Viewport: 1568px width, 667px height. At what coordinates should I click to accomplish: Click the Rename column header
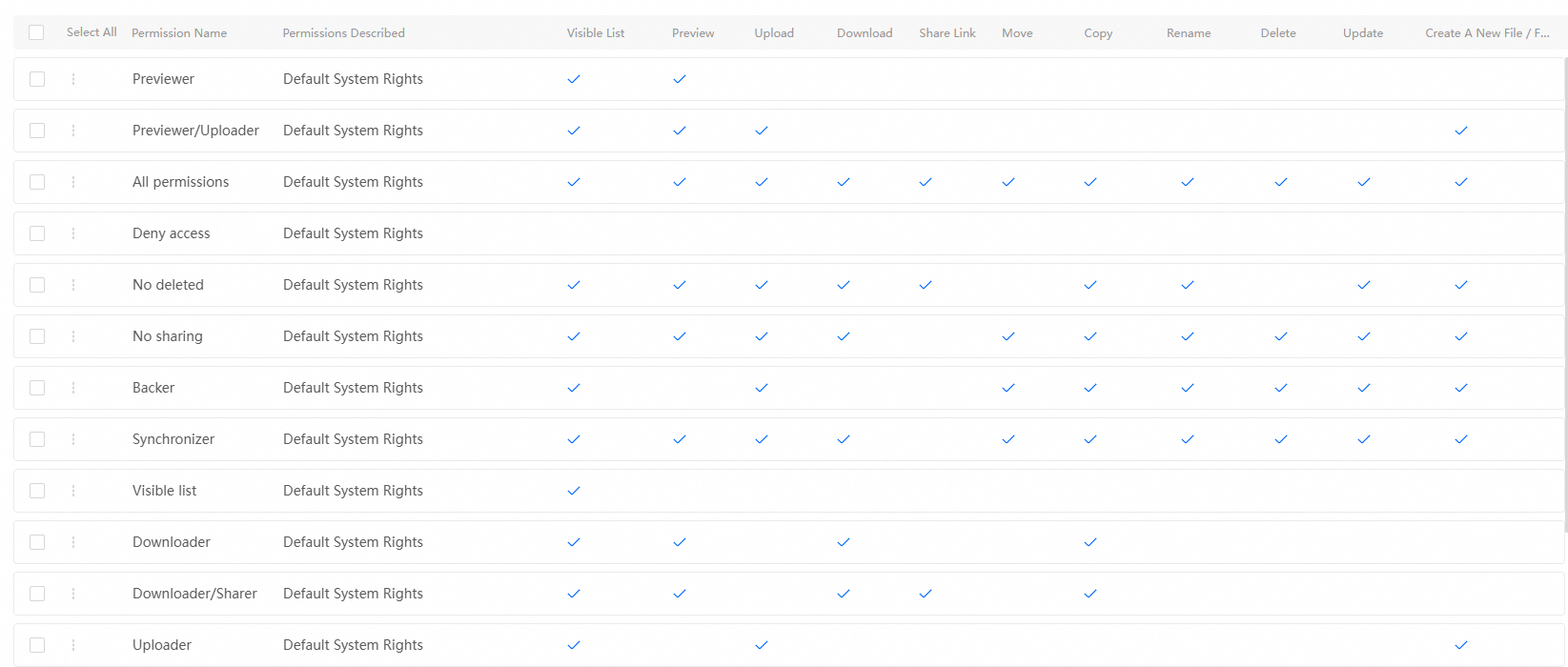[x=1189, y=33]
